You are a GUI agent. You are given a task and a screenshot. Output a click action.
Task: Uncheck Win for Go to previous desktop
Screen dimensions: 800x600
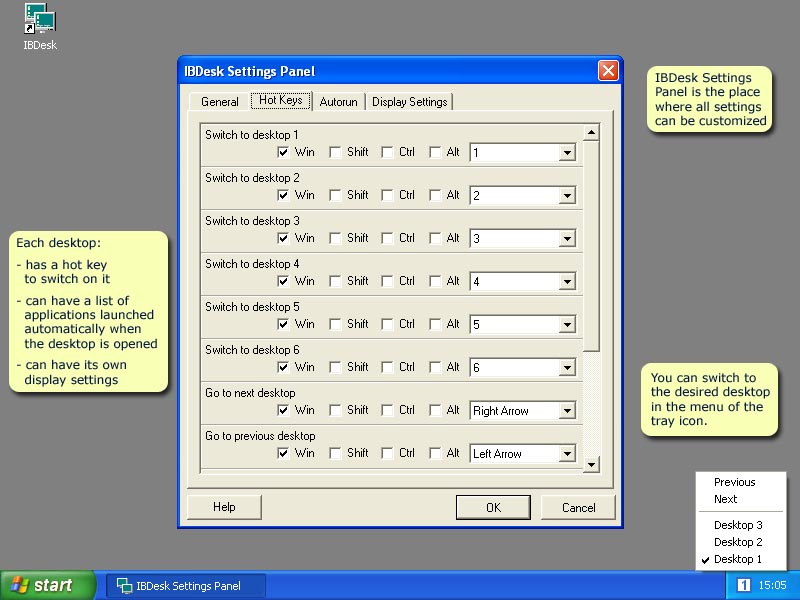(283, 453)
